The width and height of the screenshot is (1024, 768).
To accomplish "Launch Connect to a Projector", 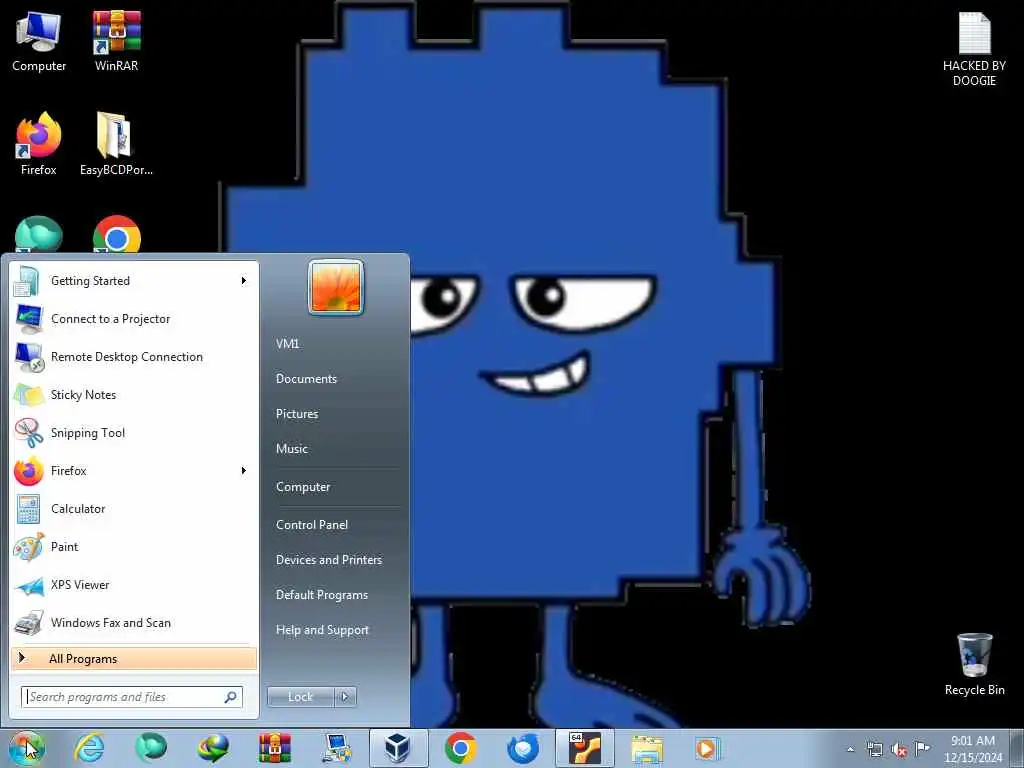I will [134, 319].
